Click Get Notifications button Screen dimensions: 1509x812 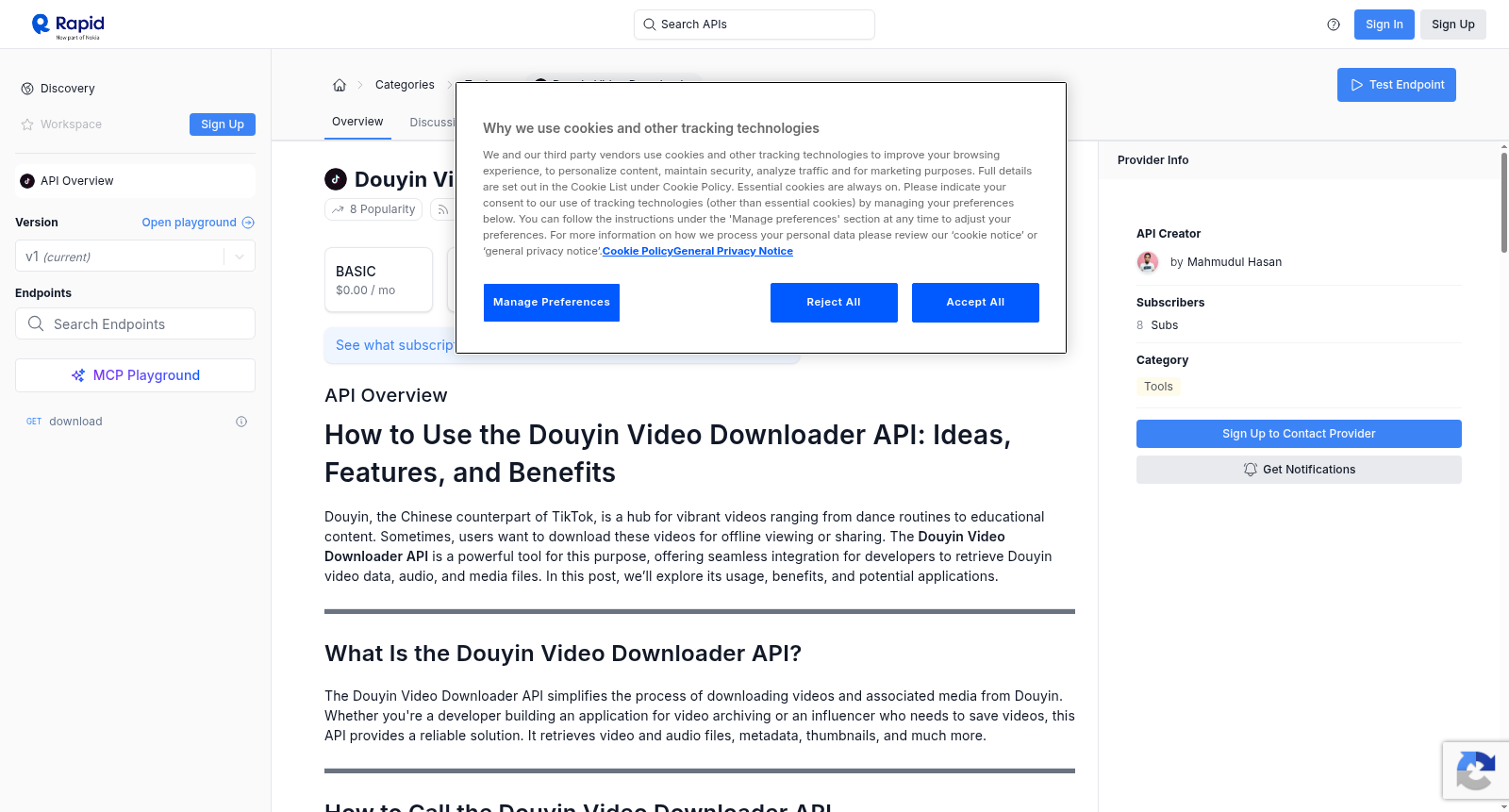1299,470
